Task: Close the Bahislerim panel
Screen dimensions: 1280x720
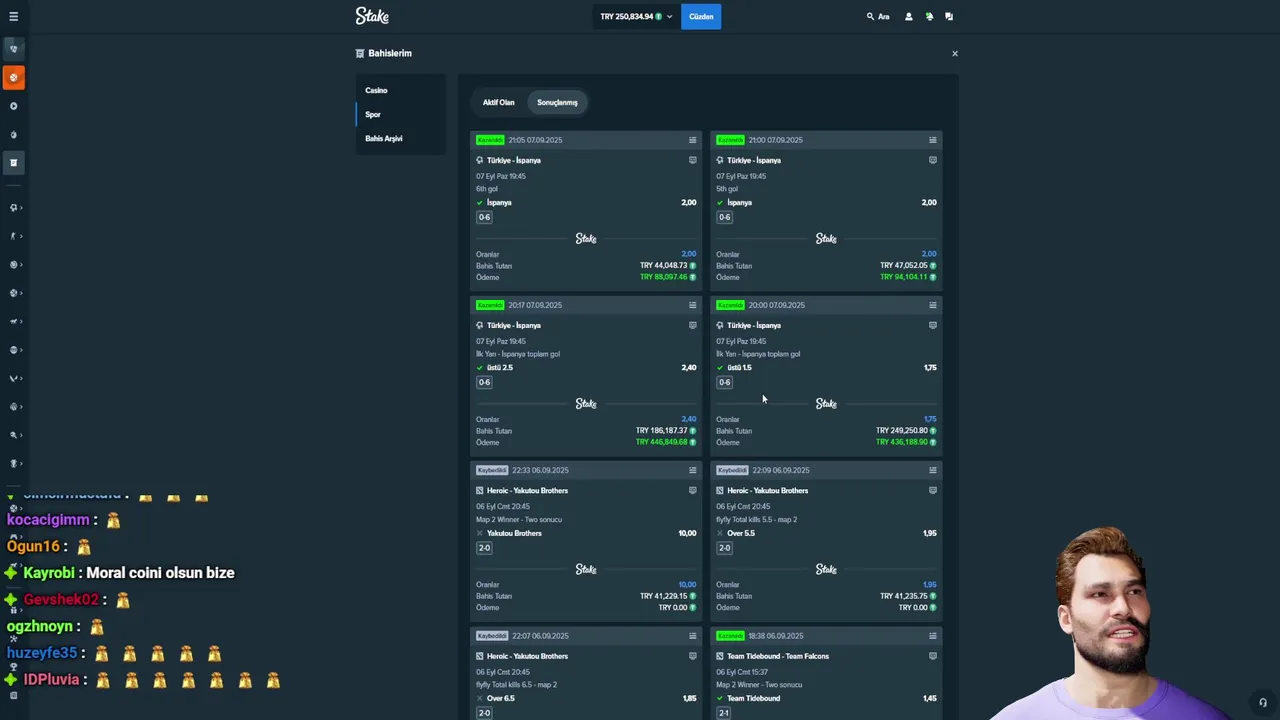Action: (x=955, y=53)
